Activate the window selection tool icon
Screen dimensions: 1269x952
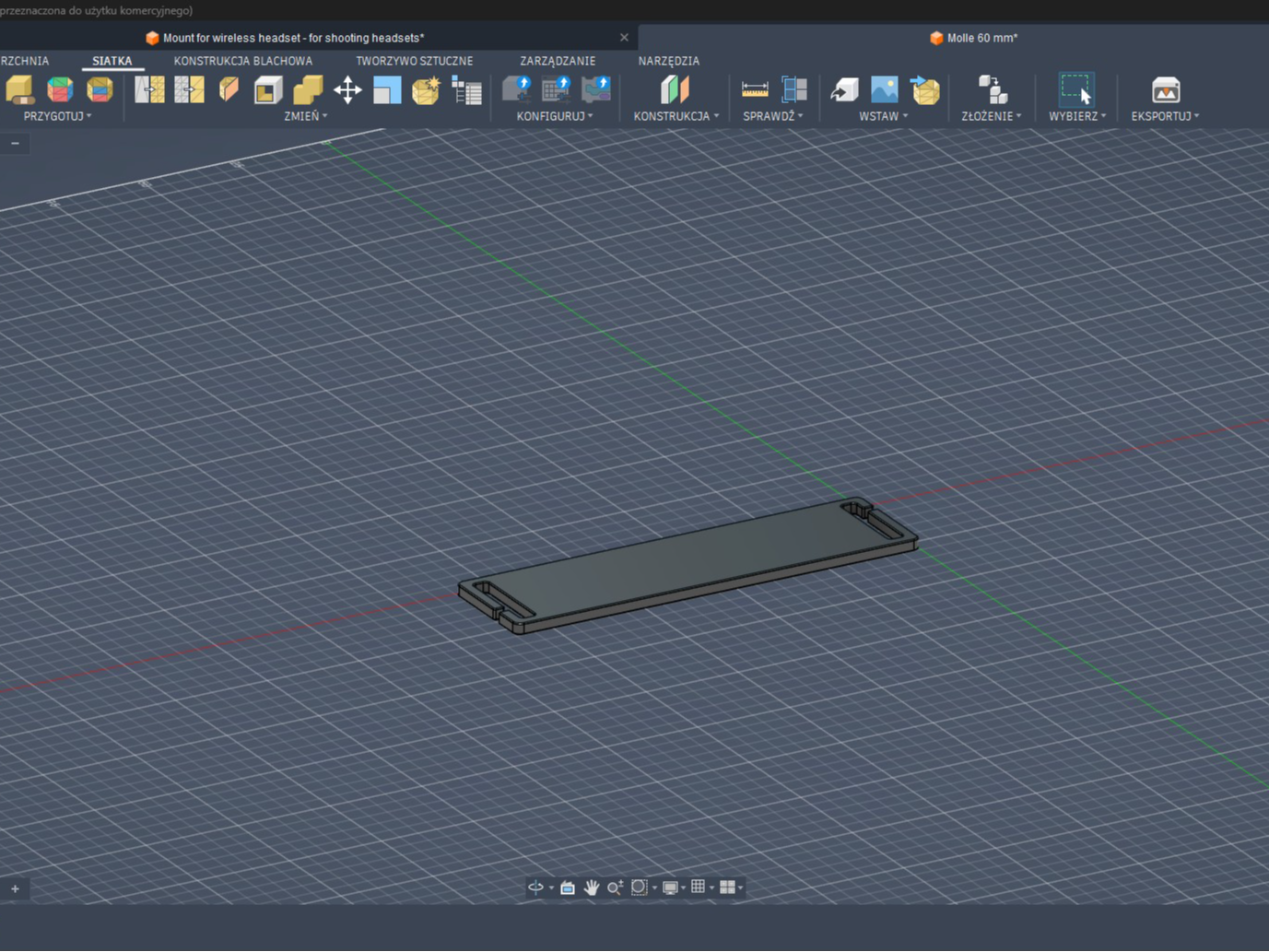(x=1075, y=90)
